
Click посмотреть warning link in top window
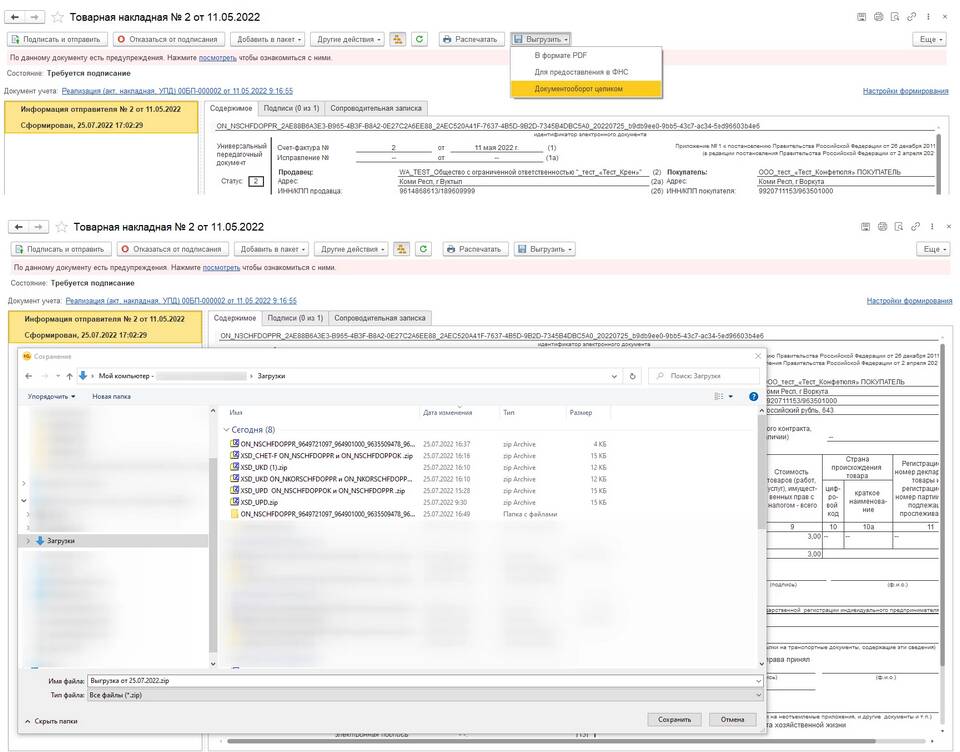coord(217,58)
